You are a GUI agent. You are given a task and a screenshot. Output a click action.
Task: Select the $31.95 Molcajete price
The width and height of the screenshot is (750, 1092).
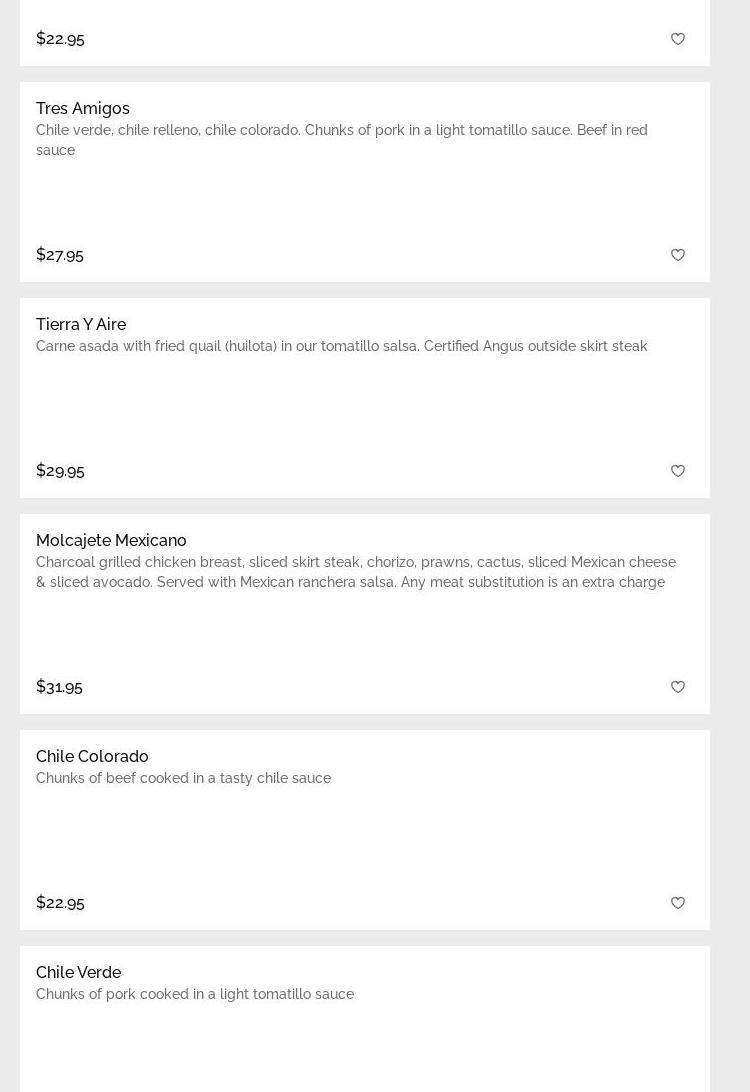click(x=59, y=686)
